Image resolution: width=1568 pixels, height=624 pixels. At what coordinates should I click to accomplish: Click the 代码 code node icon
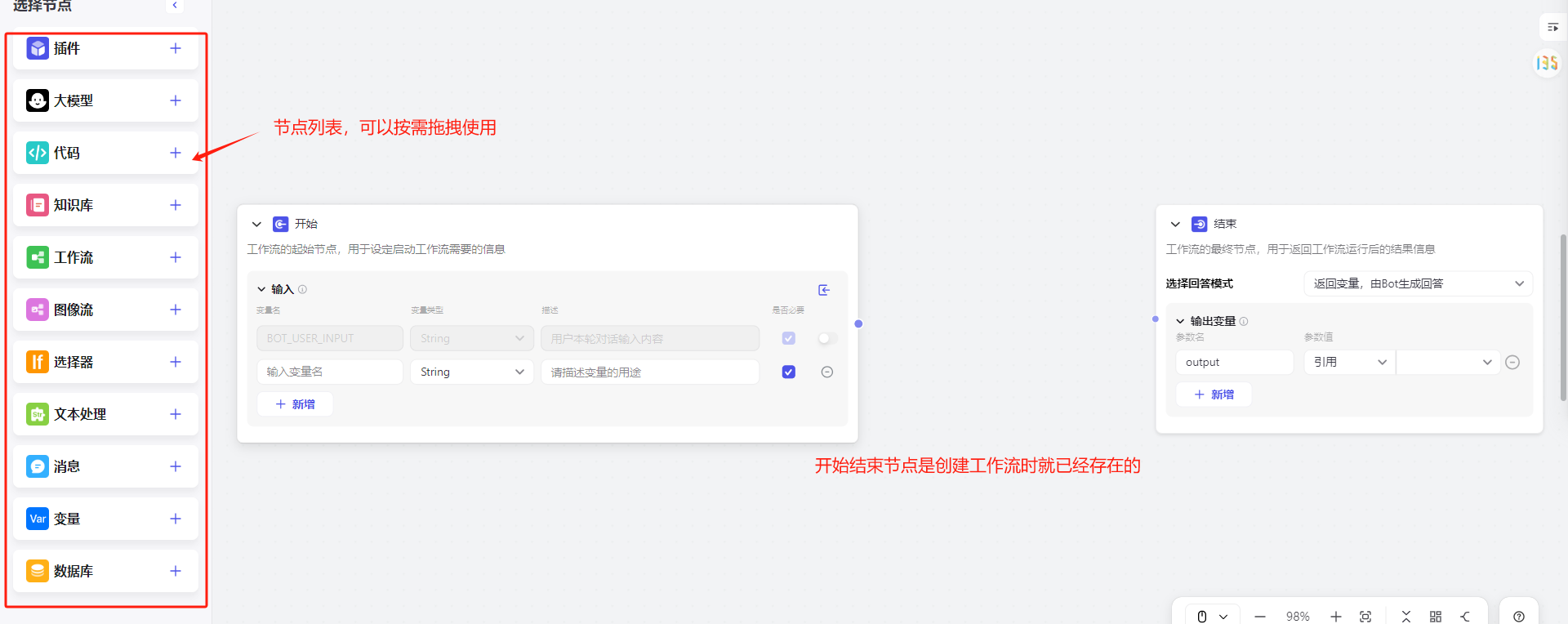(x=38, y=153)
